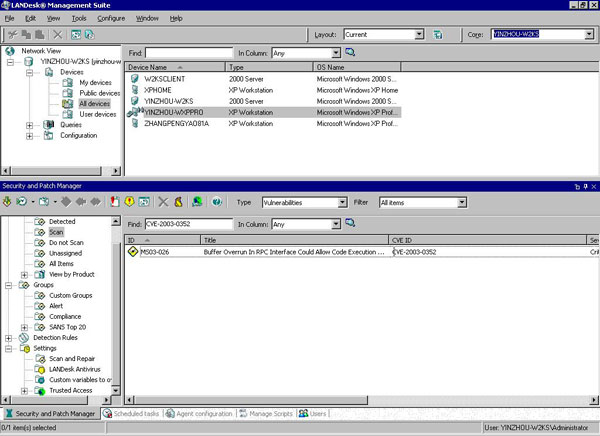
Task: Expand the SANS Top 20 group
Action: pyautogui.click(x=25, y=327)
